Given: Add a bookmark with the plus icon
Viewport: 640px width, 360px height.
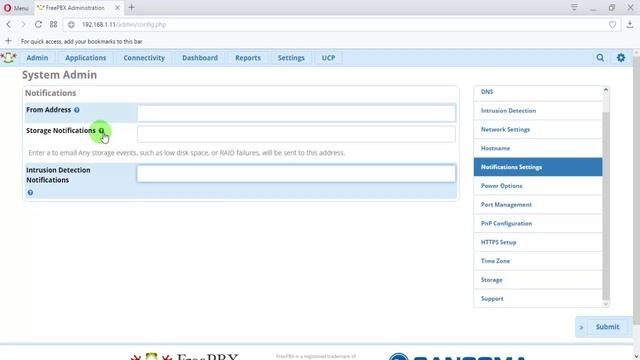Looking at the screenshot, I should (8, 41).
